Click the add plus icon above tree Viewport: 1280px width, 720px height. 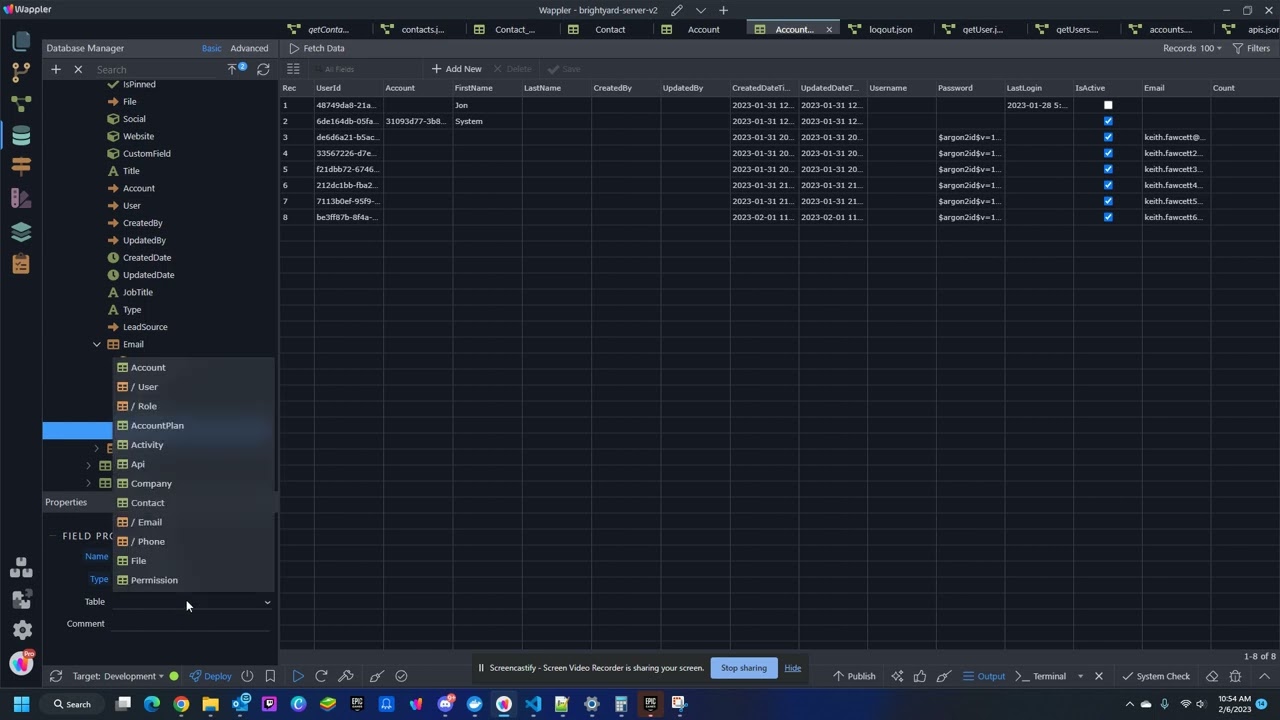(56, 69)
